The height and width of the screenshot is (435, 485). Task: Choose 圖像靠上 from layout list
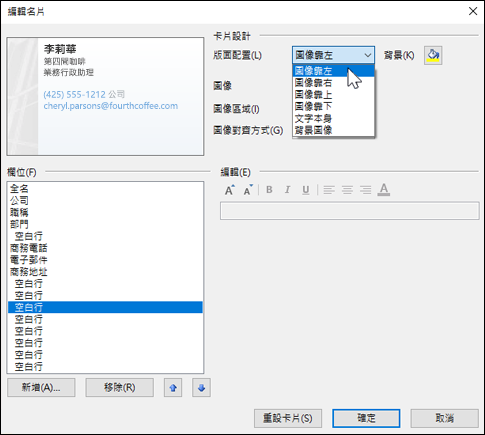click(x=334, y=95)
